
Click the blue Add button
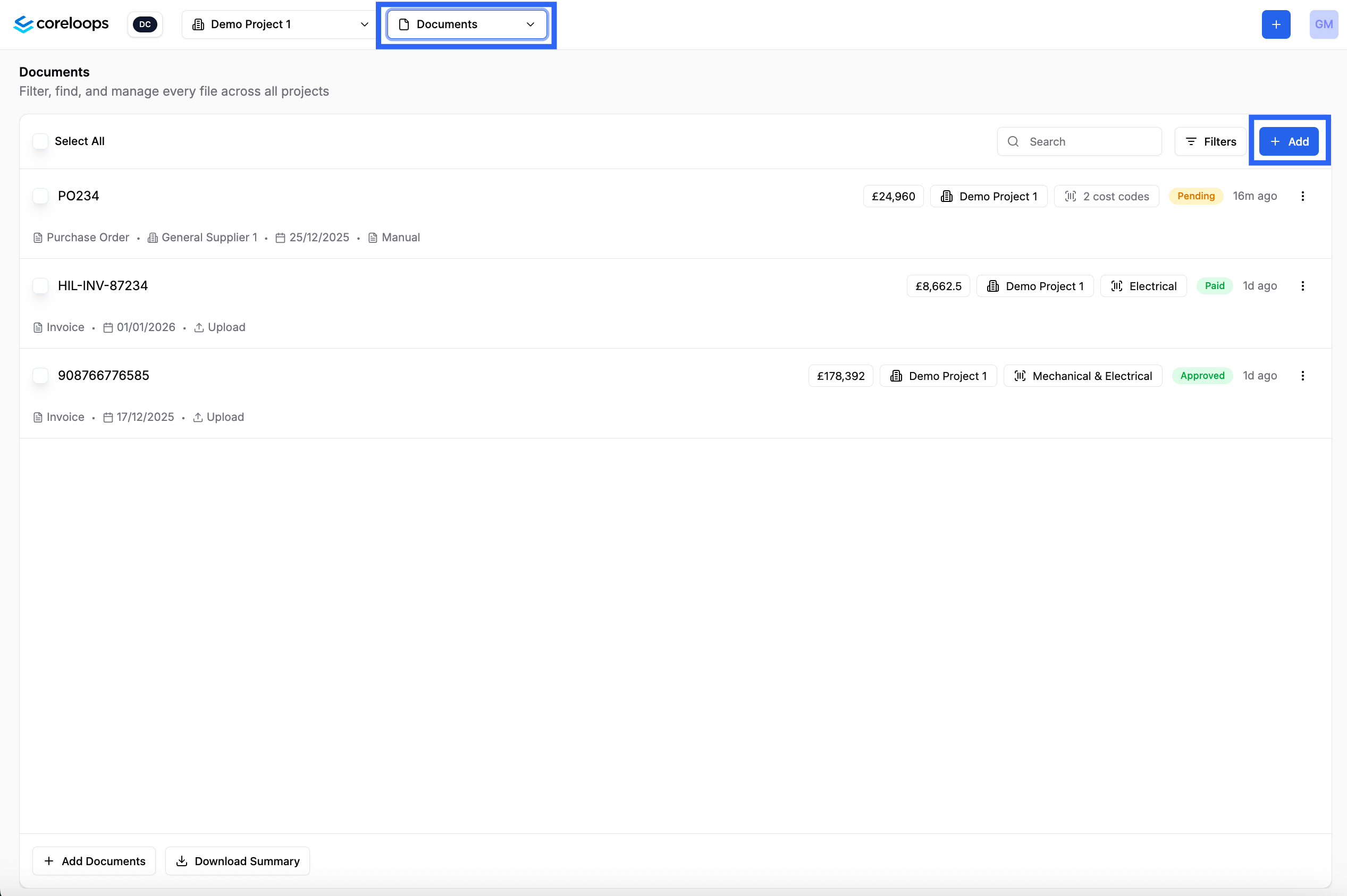coord(1289,141)
